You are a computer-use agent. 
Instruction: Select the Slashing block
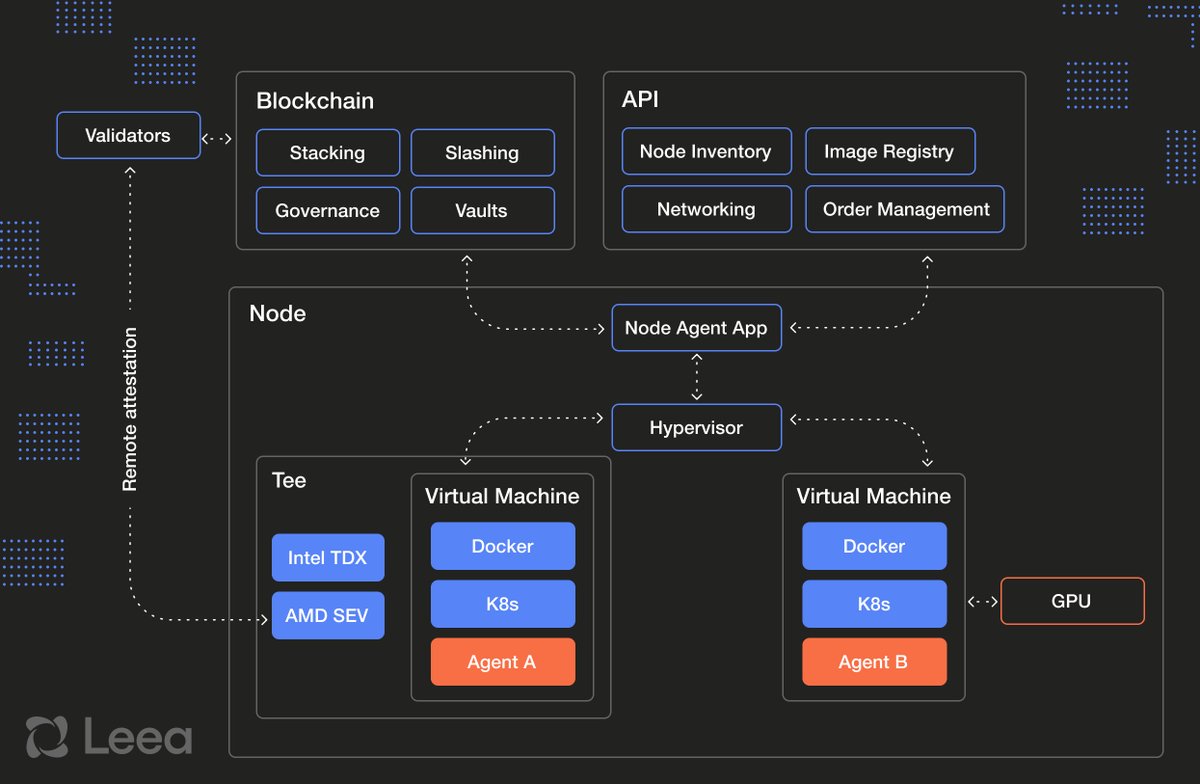coord(482,153)
